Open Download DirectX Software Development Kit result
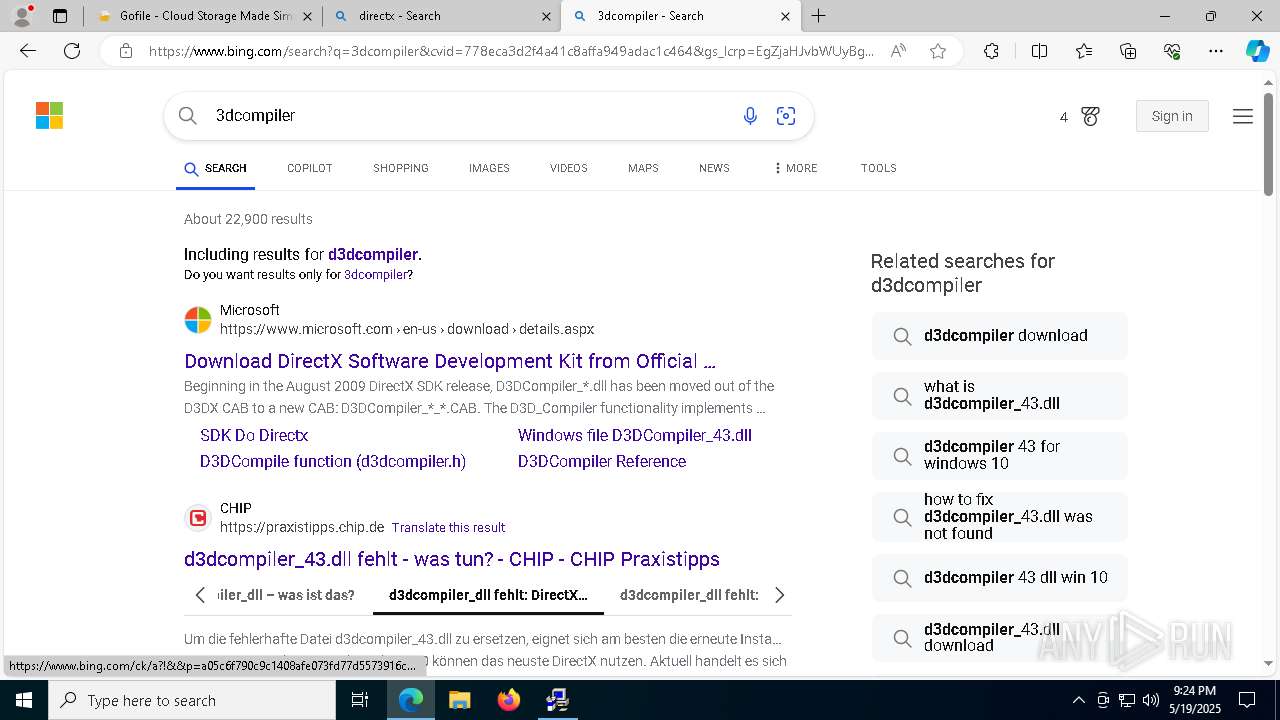 point(450,361)
